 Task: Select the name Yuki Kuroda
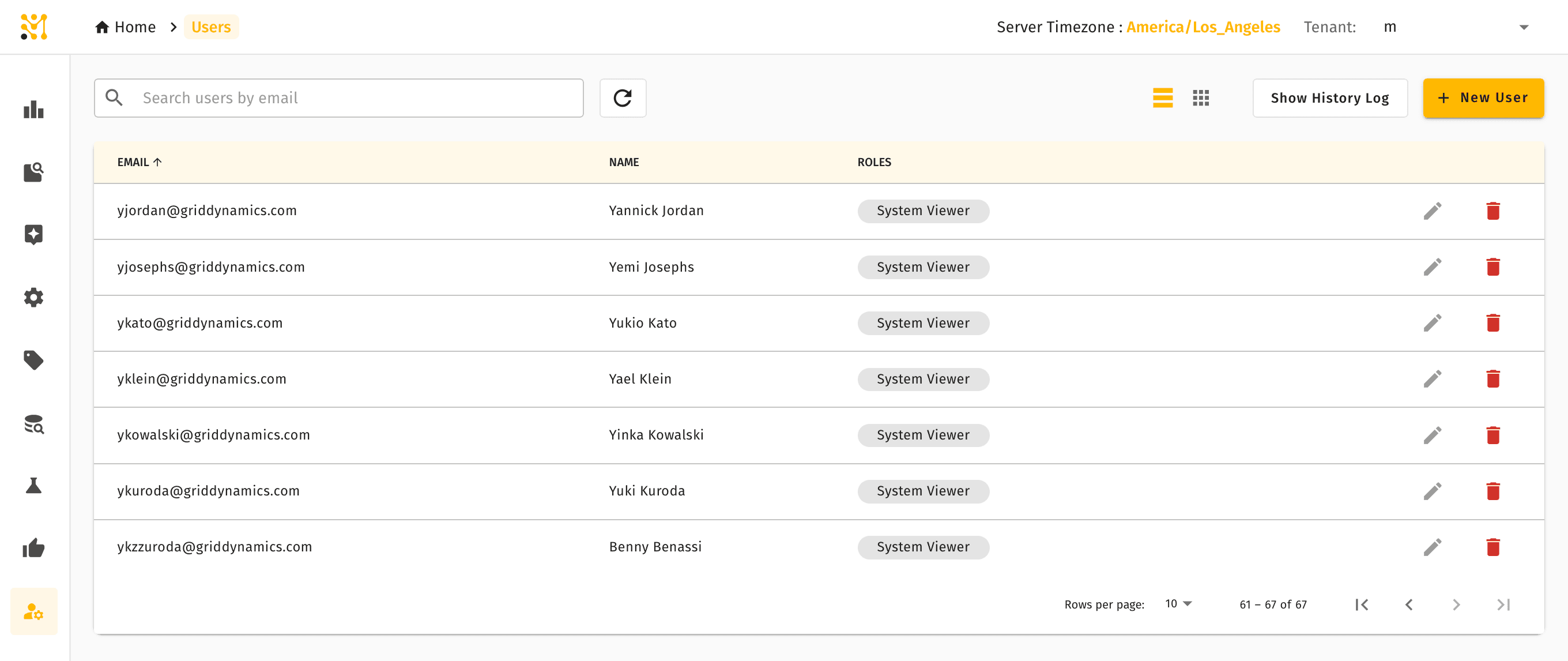[647, 491]
